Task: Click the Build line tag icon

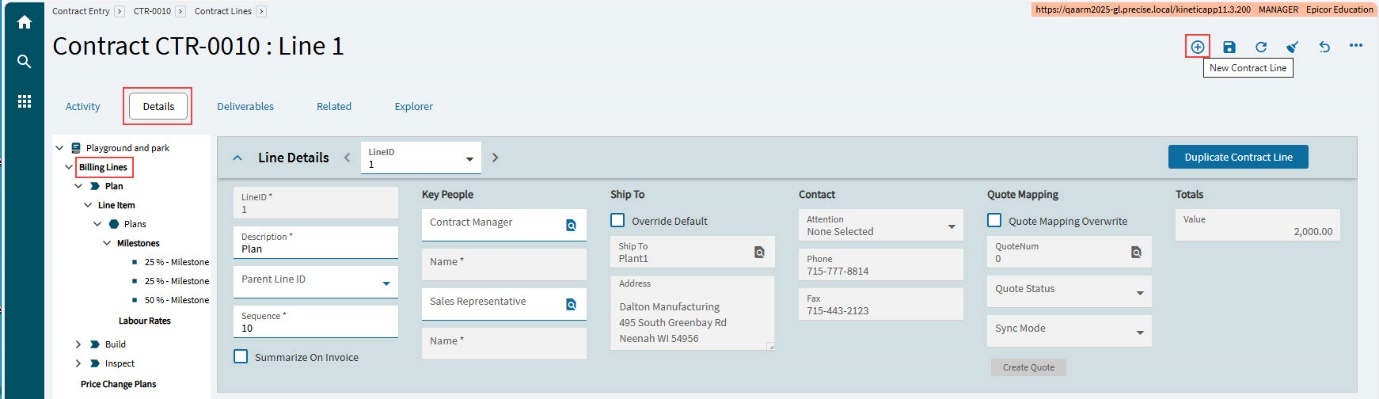Action: (x=94, y=344)
